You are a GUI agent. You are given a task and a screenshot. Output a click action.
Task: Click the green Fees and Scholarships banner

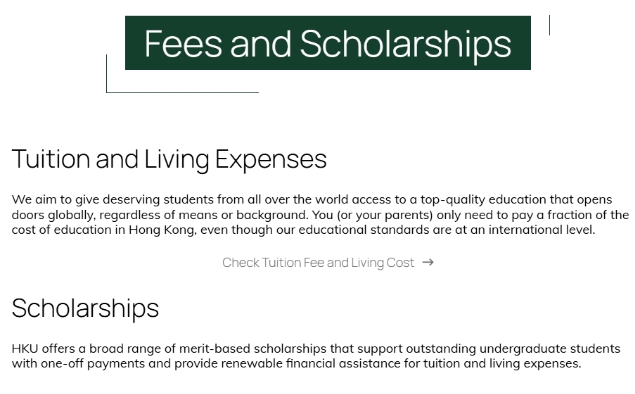point(328,43)
